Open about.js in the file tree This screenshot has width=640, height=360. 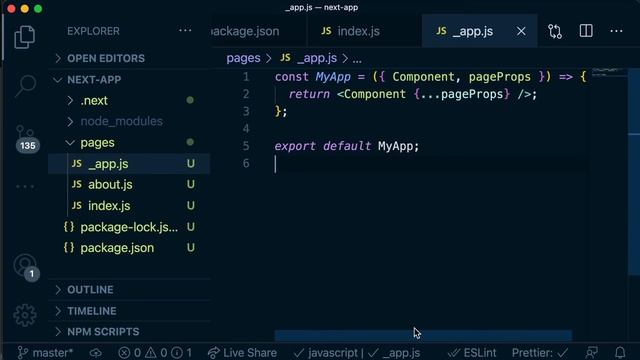pyautogui.click(x=129, y=184)
